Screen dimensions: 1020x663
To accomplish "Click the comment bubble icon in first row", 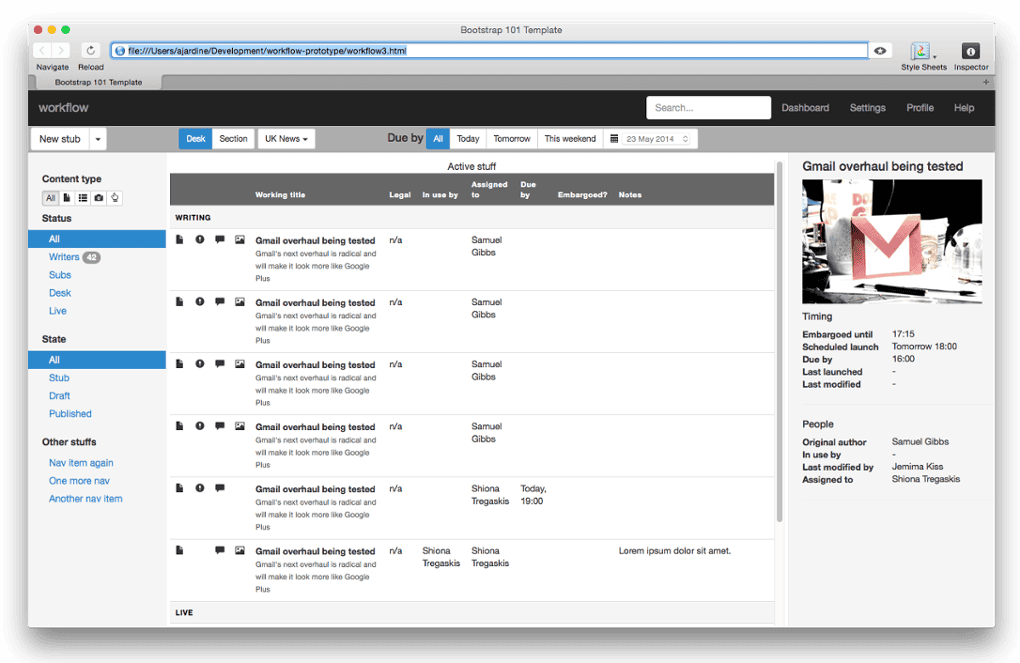I will [x=220, y=240].
